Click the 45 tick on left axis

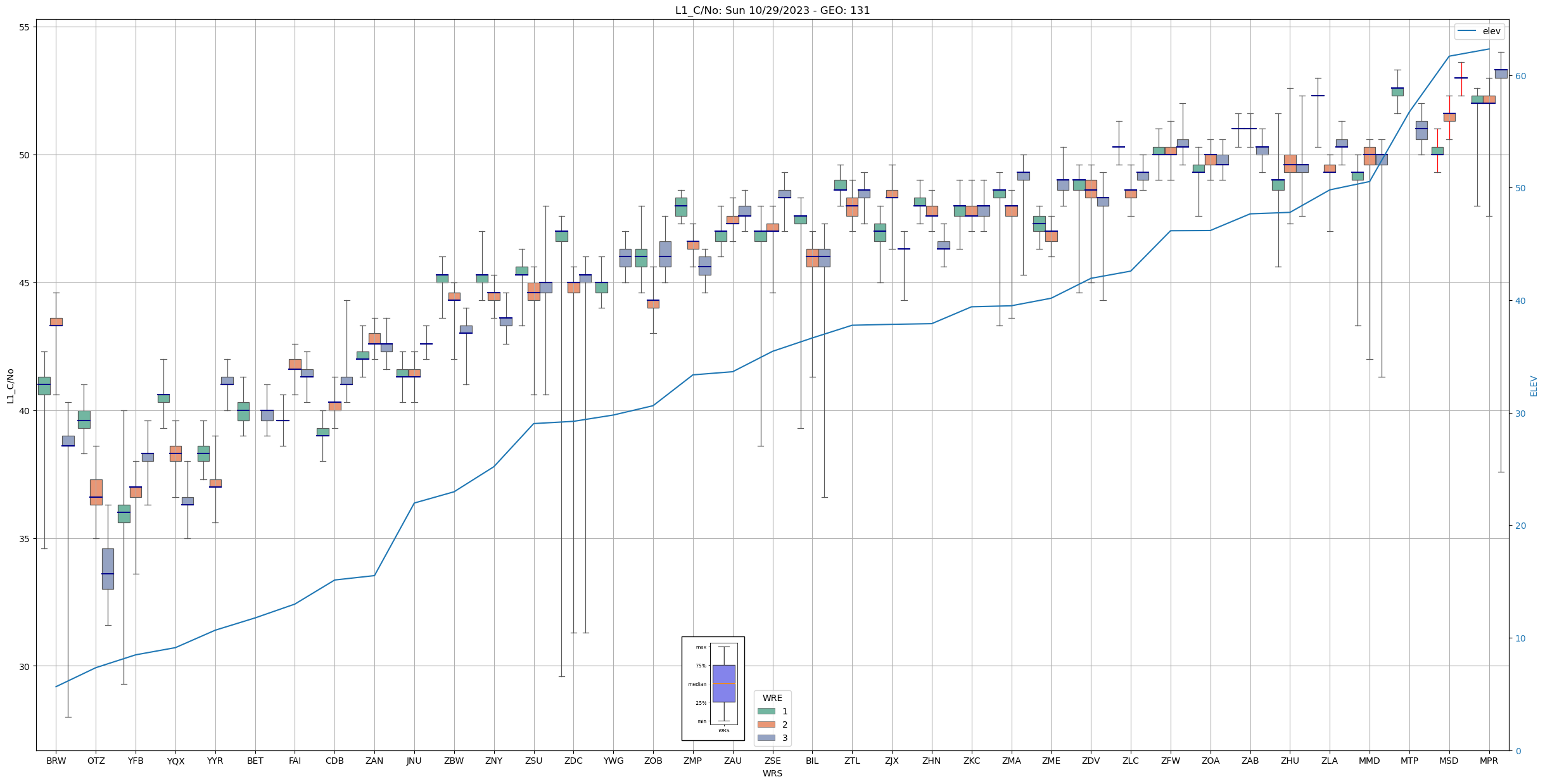pyautogui.click(x=26, y=282)
